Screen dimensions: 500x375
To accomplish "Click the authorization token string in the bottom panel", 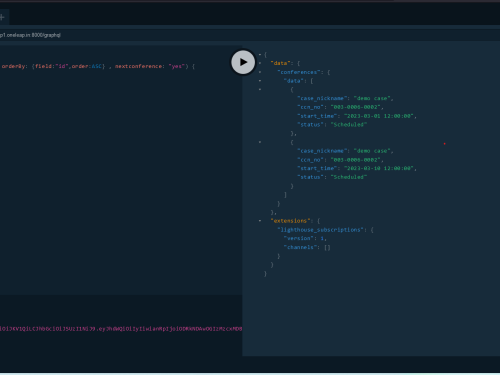I will point(121,329).
